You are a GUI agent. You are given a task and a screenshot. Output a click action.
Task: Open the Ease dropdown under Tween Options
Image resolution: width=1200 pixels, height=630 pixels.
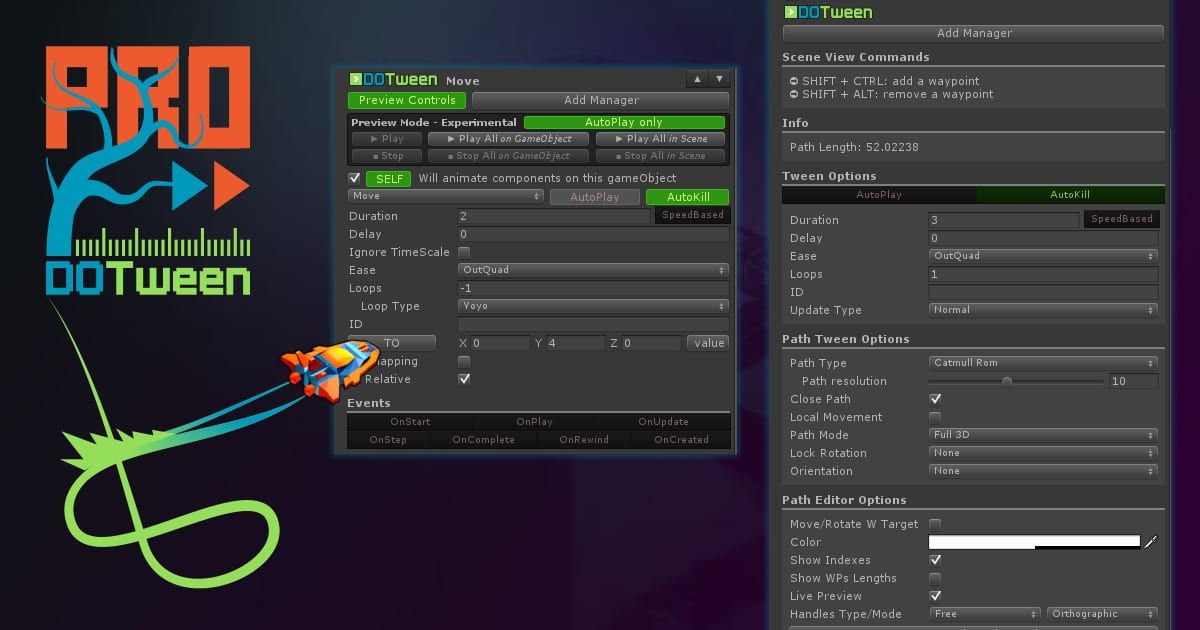[1043, 256]
